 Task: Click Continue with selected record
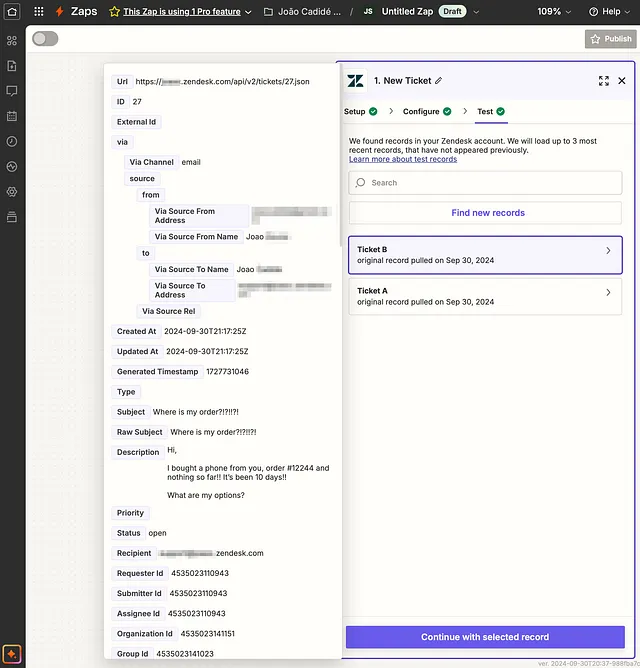[x=485, y=637]
